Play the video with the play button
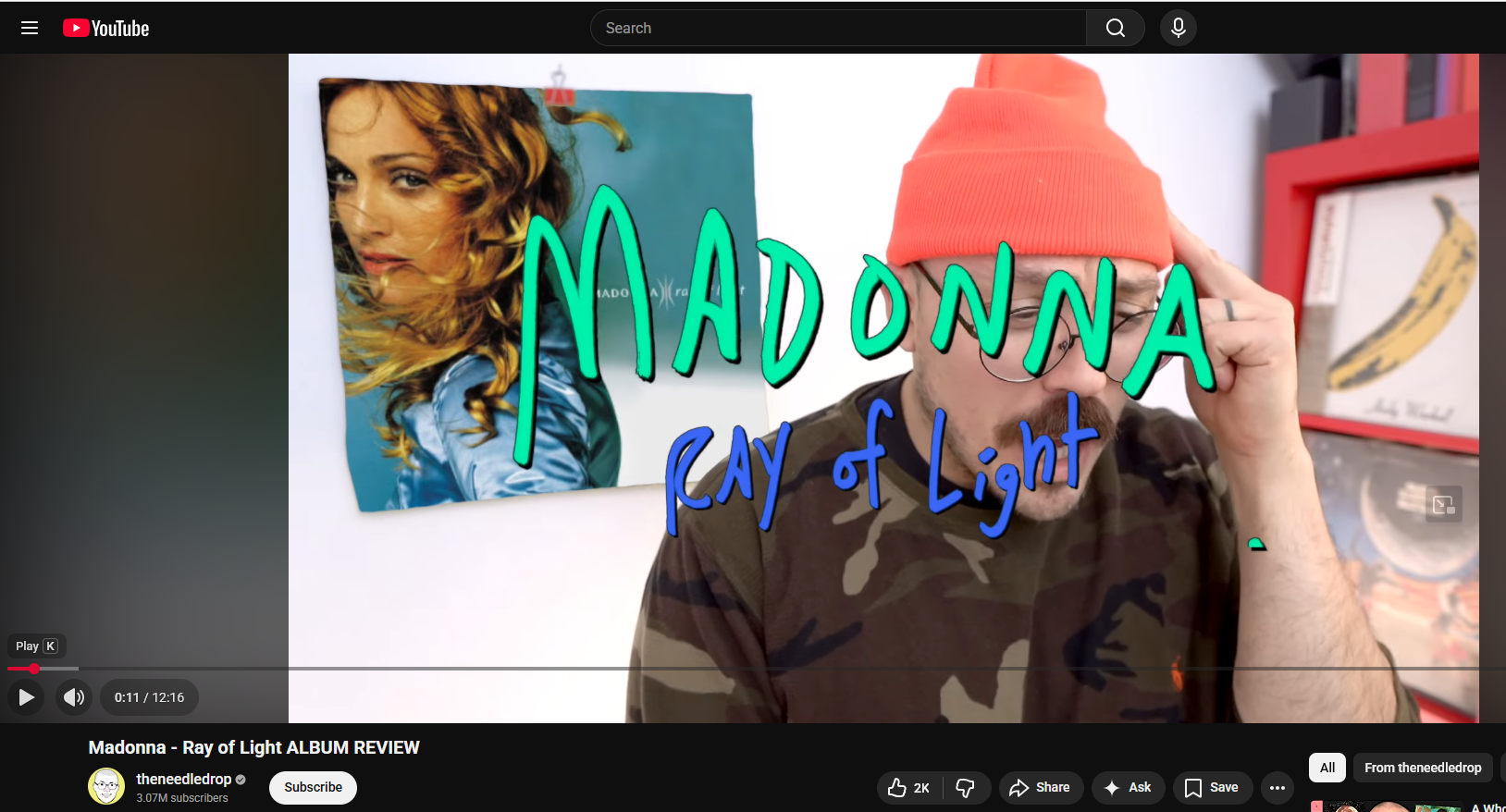Screen dimensions: 1506x812 coord(27,697)
